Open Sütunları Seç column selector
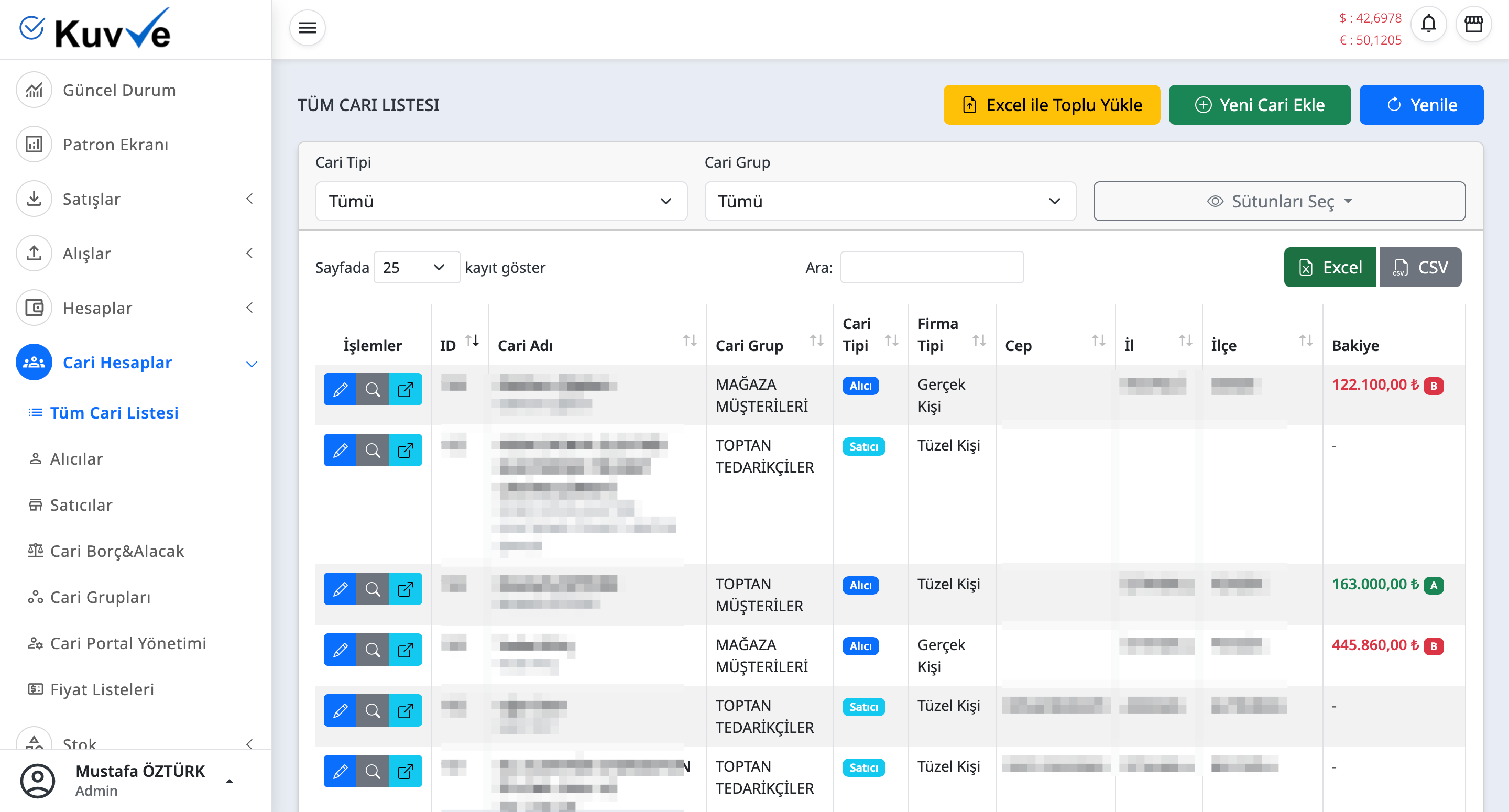 coord(1279,201)
